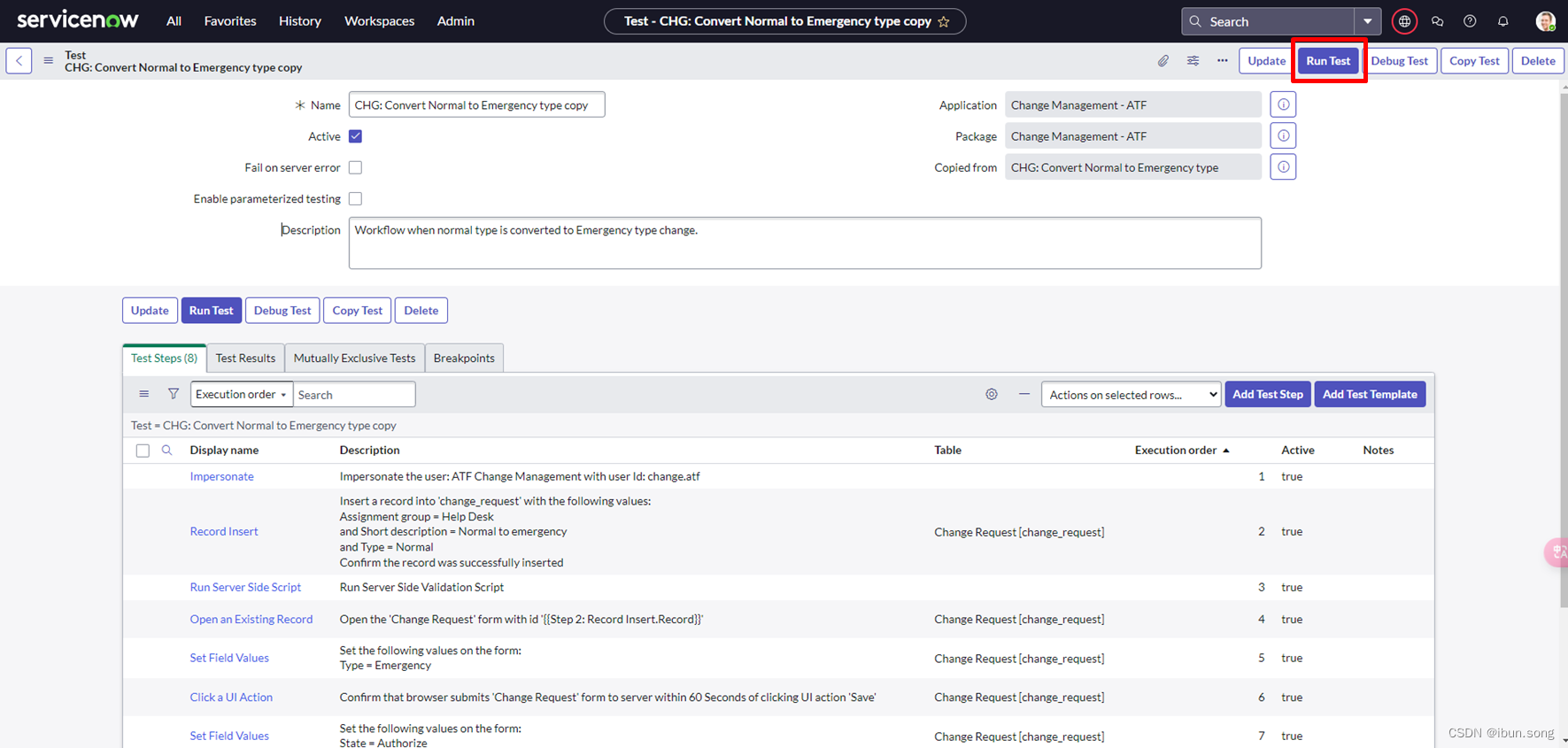Click the ServiceNow logo
Viewport: 1568px width, 748px height.
click(78, 20)
